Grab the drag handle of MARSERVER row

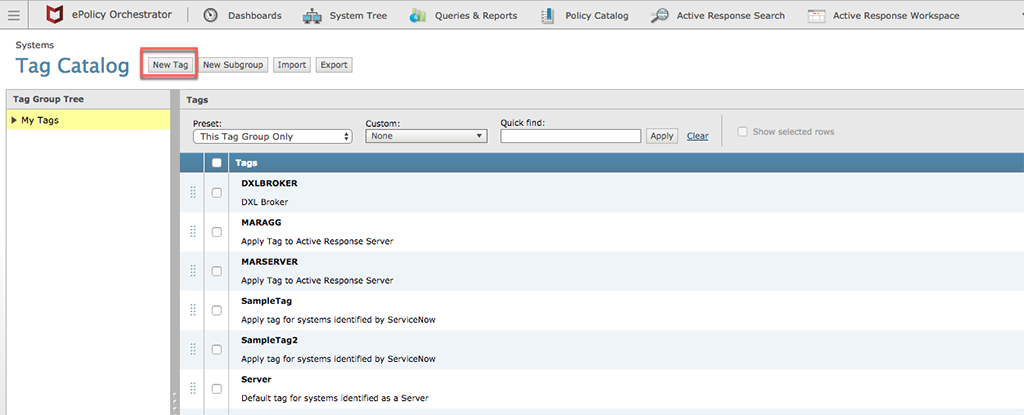193,271
